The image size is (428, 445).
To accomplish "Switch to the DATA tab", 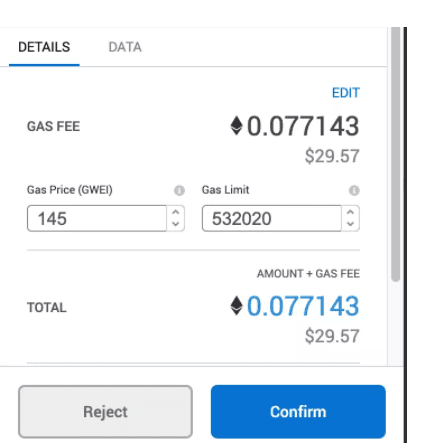I will [125, 47].
